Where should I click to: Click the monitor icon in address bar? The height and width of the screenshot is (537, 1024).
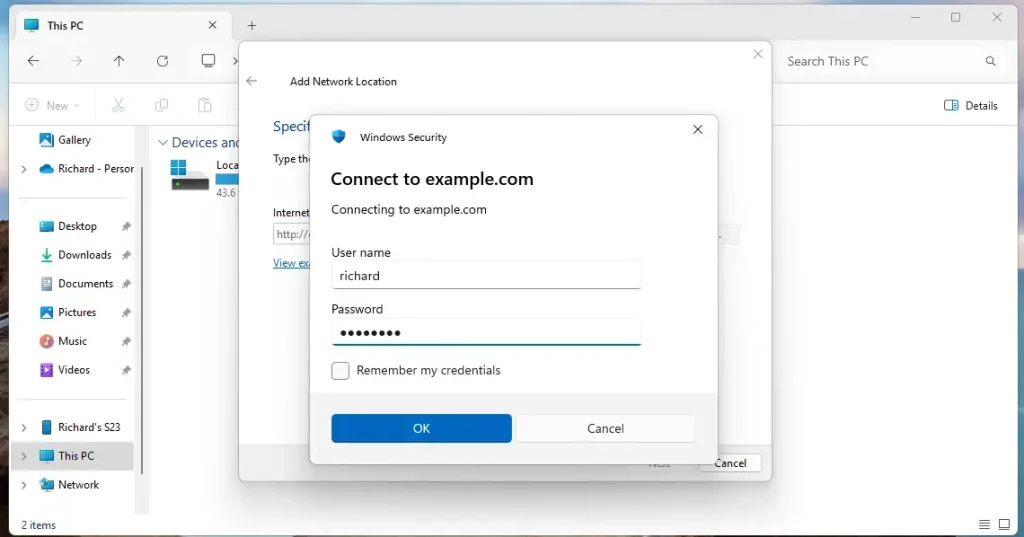coord(208,61)
